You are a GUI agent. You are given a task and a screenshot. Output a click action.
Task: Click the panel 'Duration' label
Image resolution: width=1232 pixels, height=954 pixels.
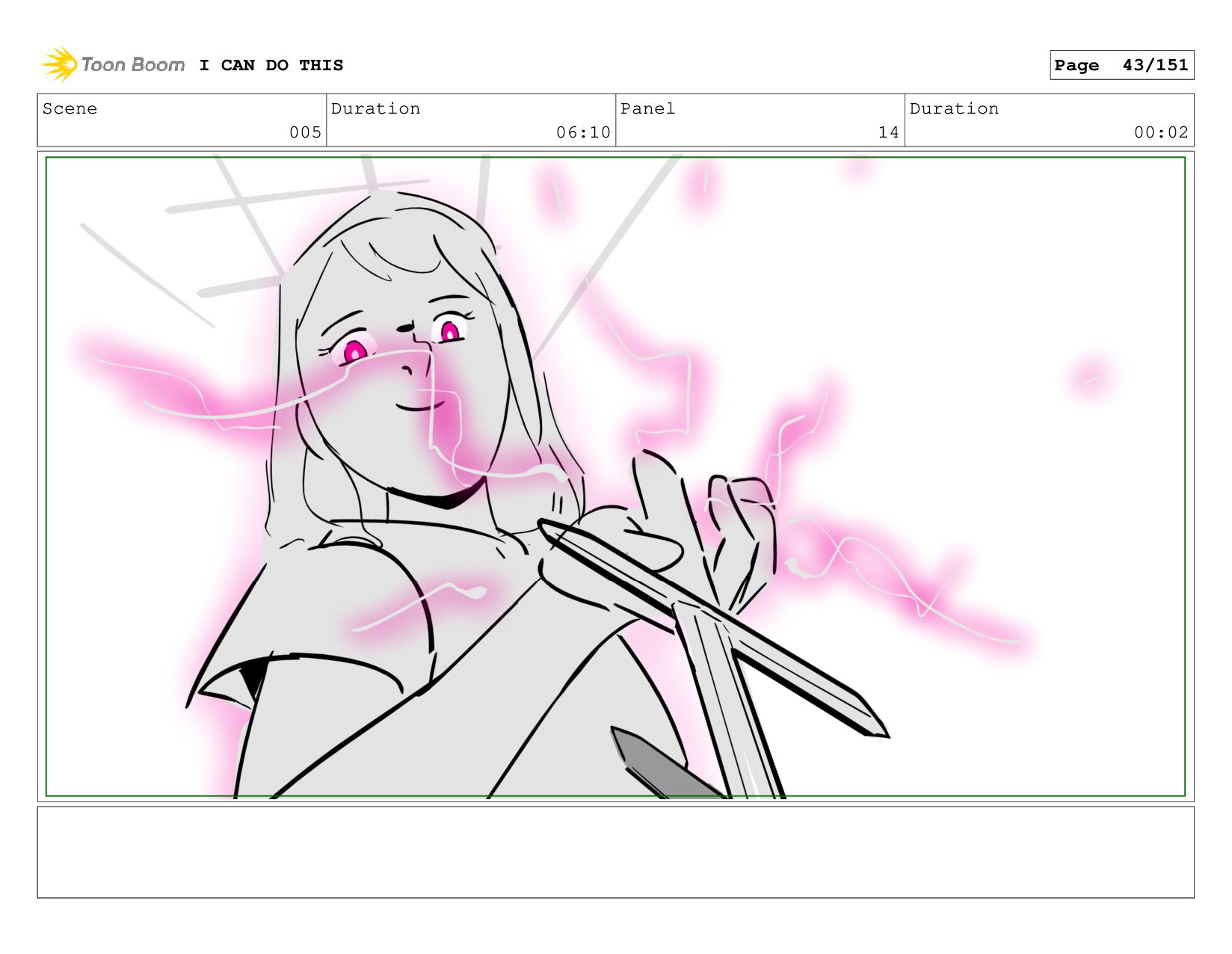point(954,108)
